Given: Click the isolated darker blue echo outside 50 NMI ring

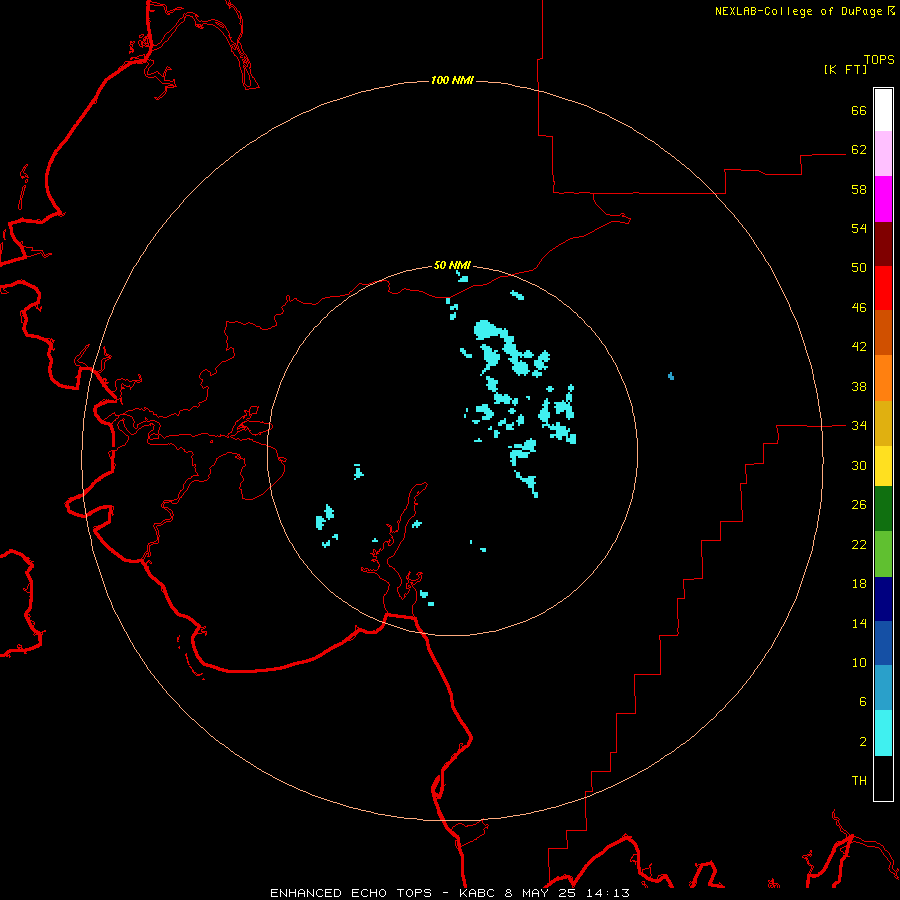Looking at the screenshot, I should pyautogui.click(x=670, y=377).
